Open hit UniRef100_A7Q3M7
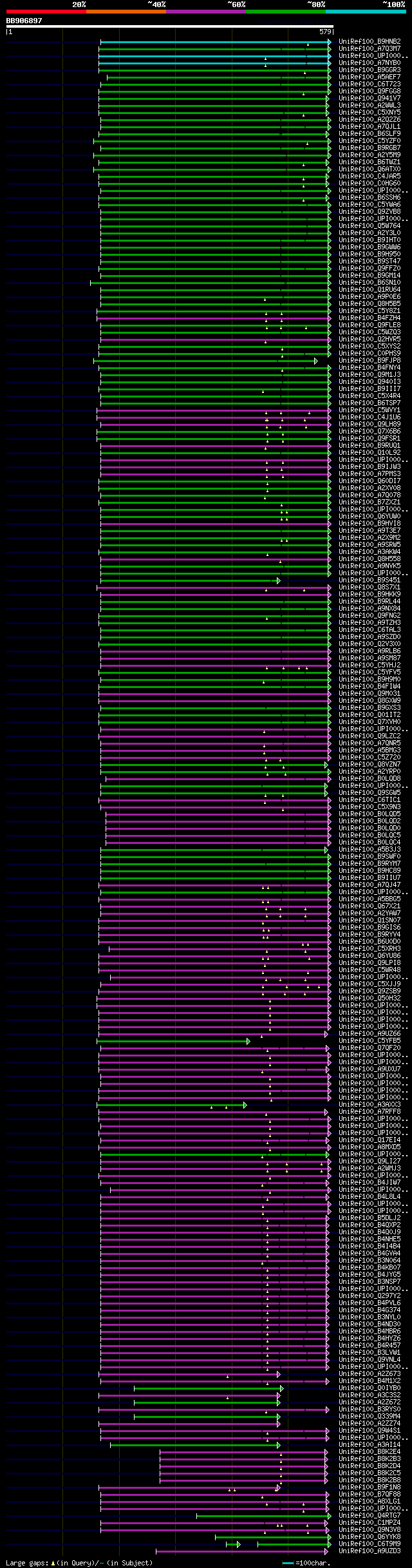This screenshot has width=412, height=1568. 370,49
